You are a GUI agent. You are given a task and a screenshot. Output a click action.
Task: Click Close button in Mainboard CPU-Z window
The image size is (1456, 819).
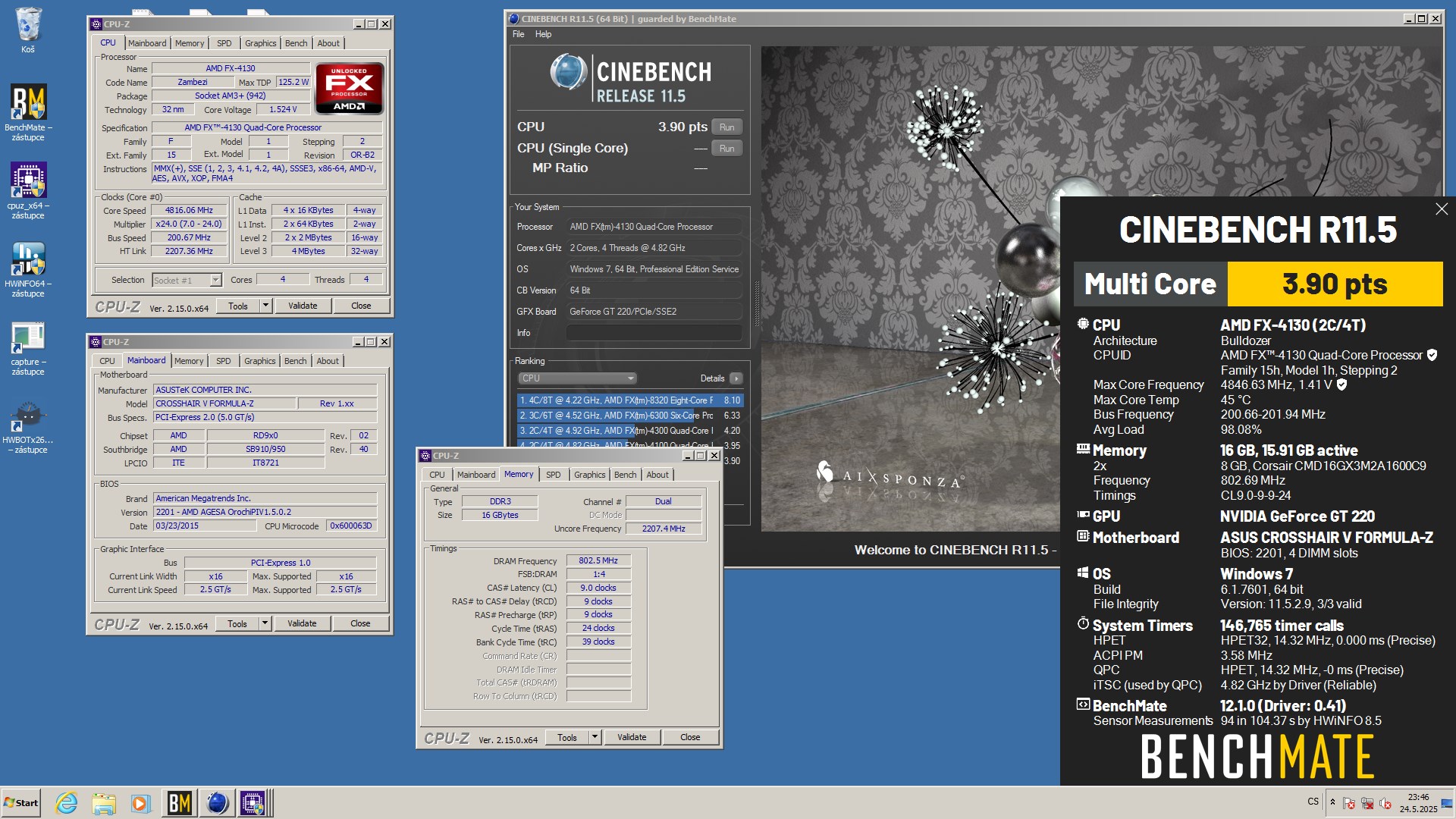tap(360, 623)
